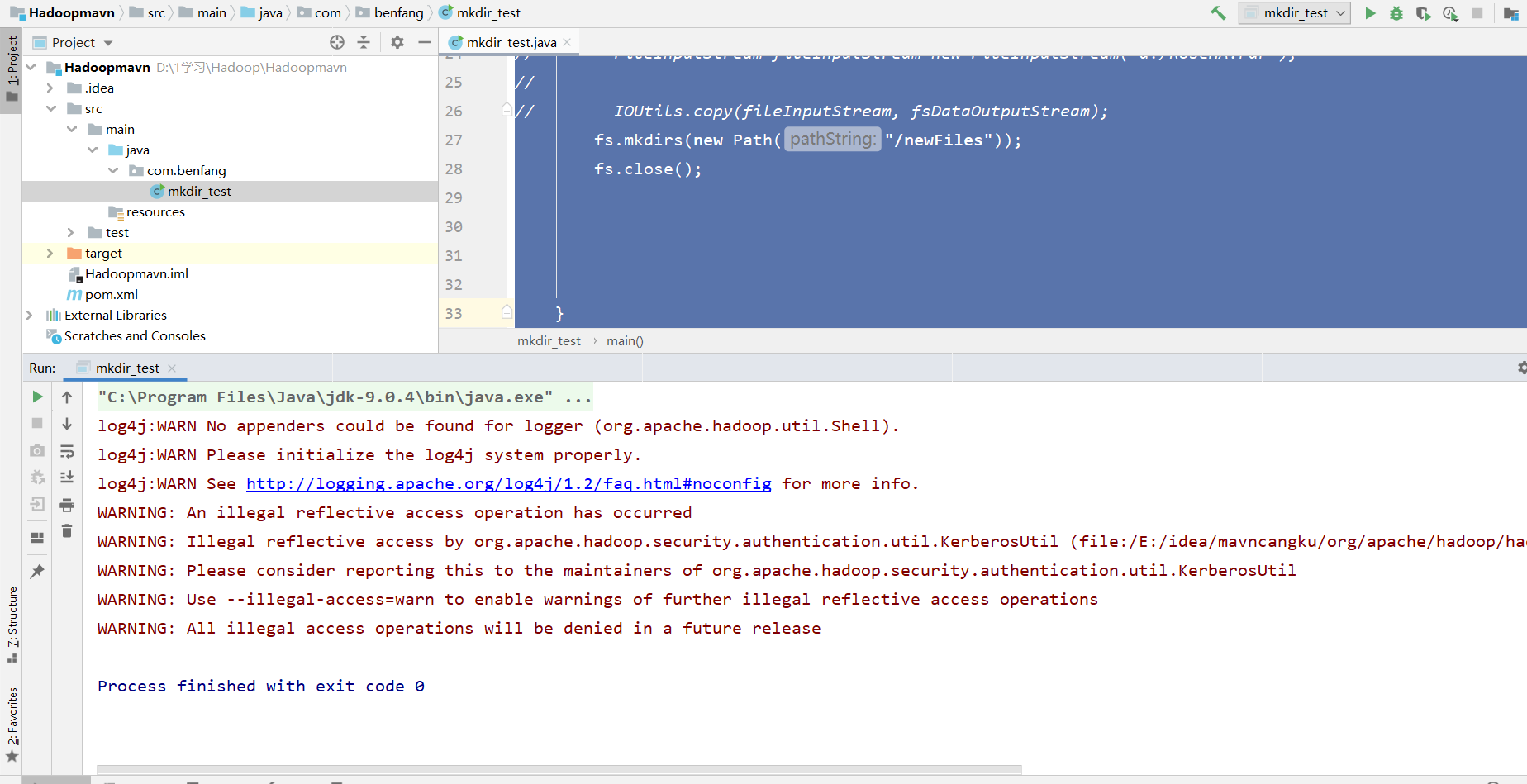Collapse all in Project panel
Viewport: 1527px width, 784px height.
[364, 42]
